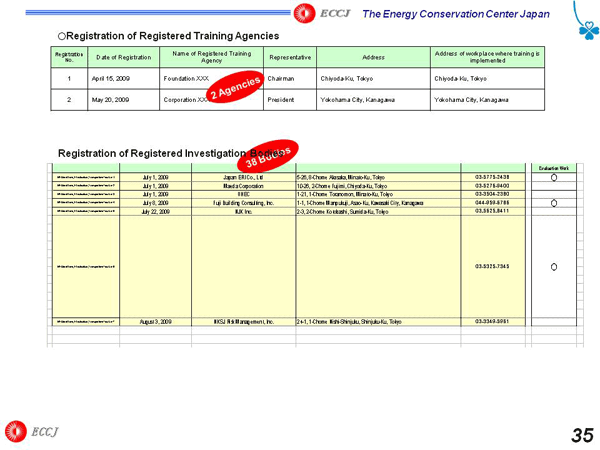Image resolution: width=600 pixels, height=450 pixels.
Task: Click the 'Foundation XXX' agency name
Action: [186, 78]
